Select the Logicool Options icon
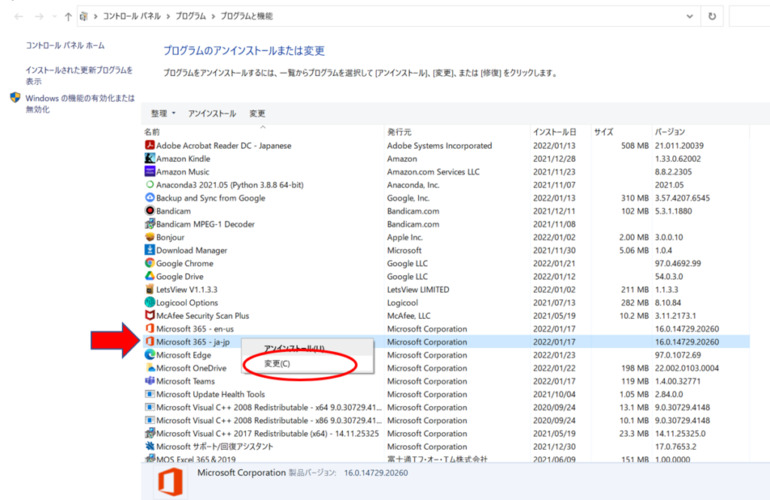This screenshot has height=500, width=770. (x=150, y=303)
